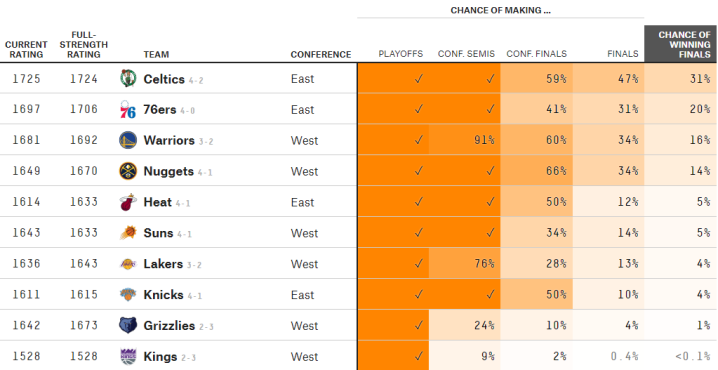Screen dimensions: 718x370
Task: Click the Grizzlies bear logo
Action: tap(128, 326)
